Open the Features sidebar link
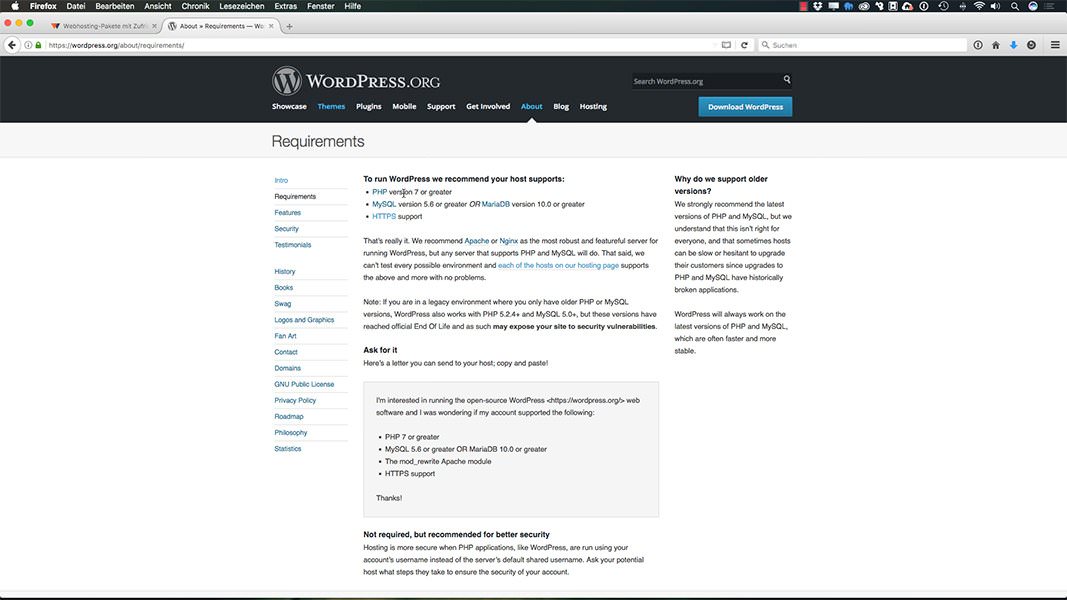 tap(287, 213)
